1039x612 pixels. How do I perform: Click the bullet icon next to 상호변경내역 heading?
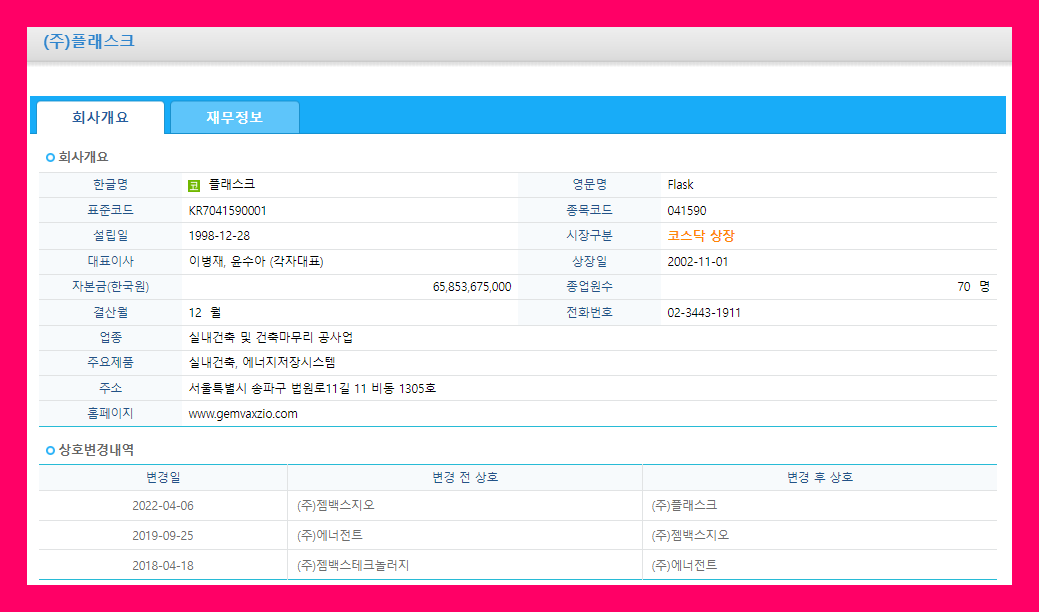50,450
